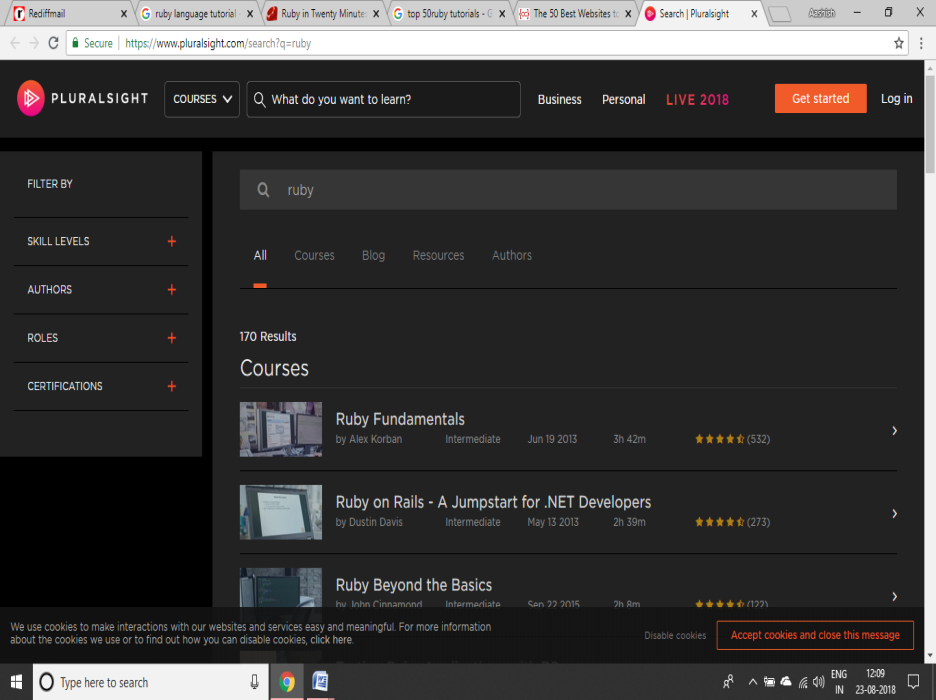Click the browser Forward arrow
Screen dimensions: 936x700
click(34, 43)
